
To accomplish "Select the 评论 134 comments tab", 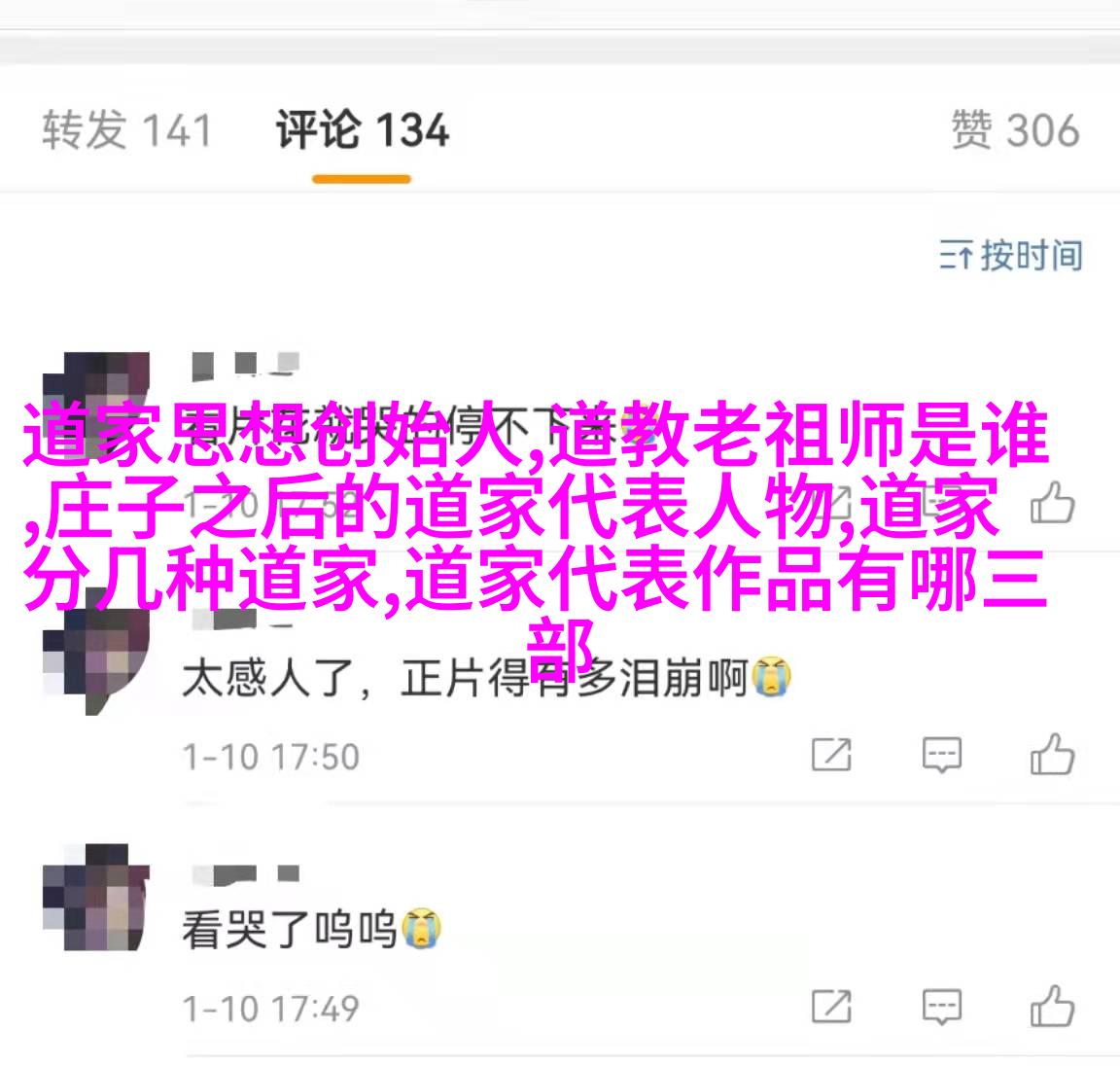I will (362, 130).
